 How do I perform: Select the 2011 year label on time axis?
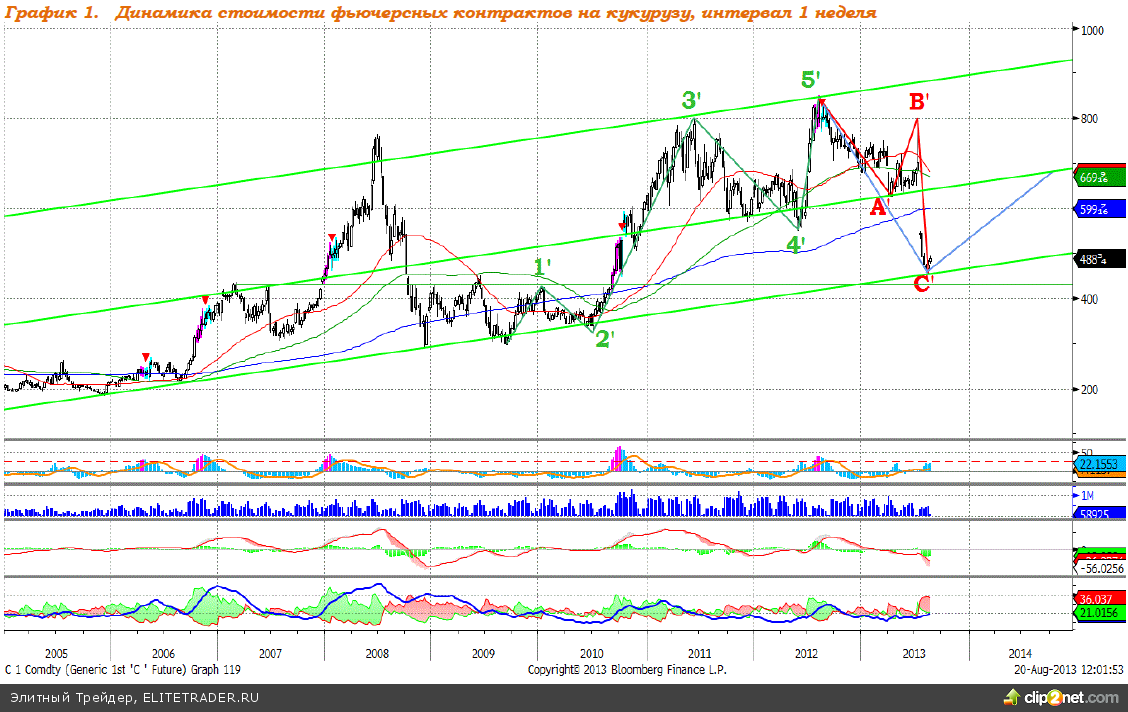(x=698, y=653)
